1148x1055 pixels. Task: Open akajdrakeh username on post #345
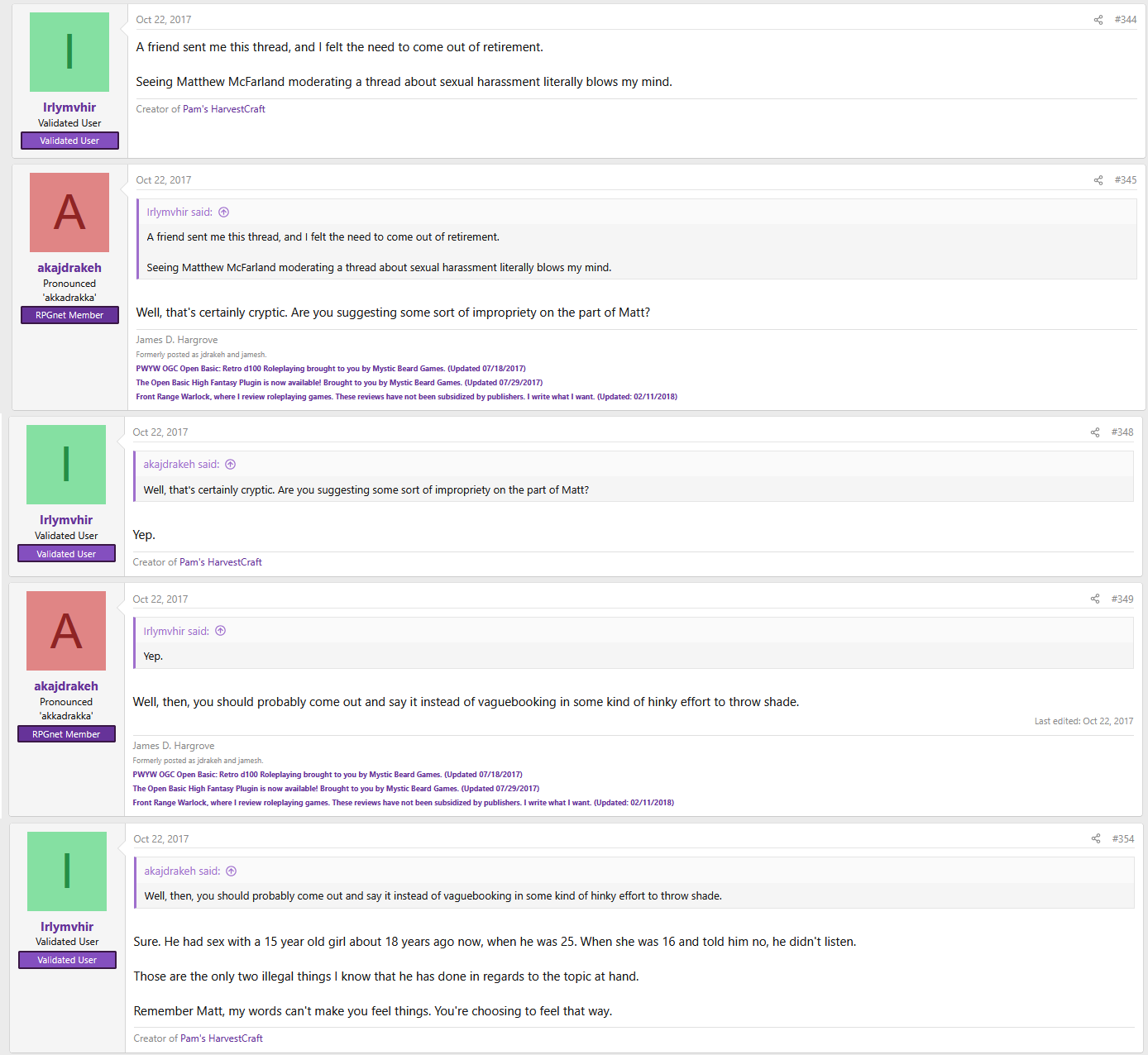[x=69, y=268]
